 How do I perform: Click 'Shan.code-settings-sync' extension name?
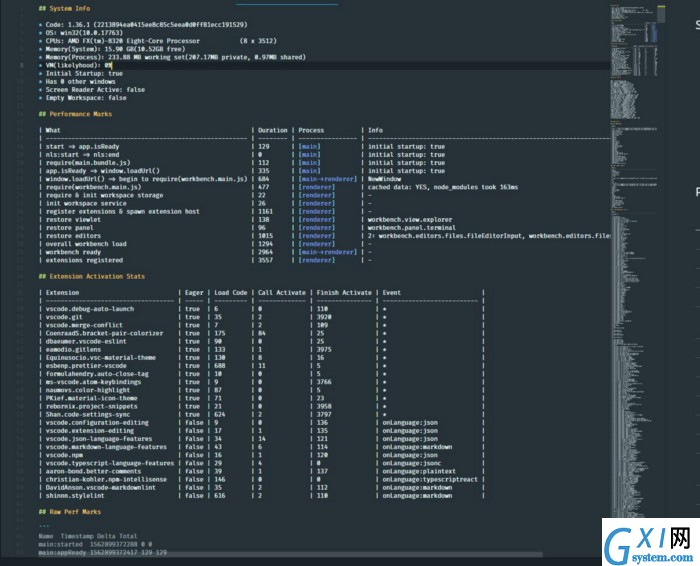tap(88, 414)
